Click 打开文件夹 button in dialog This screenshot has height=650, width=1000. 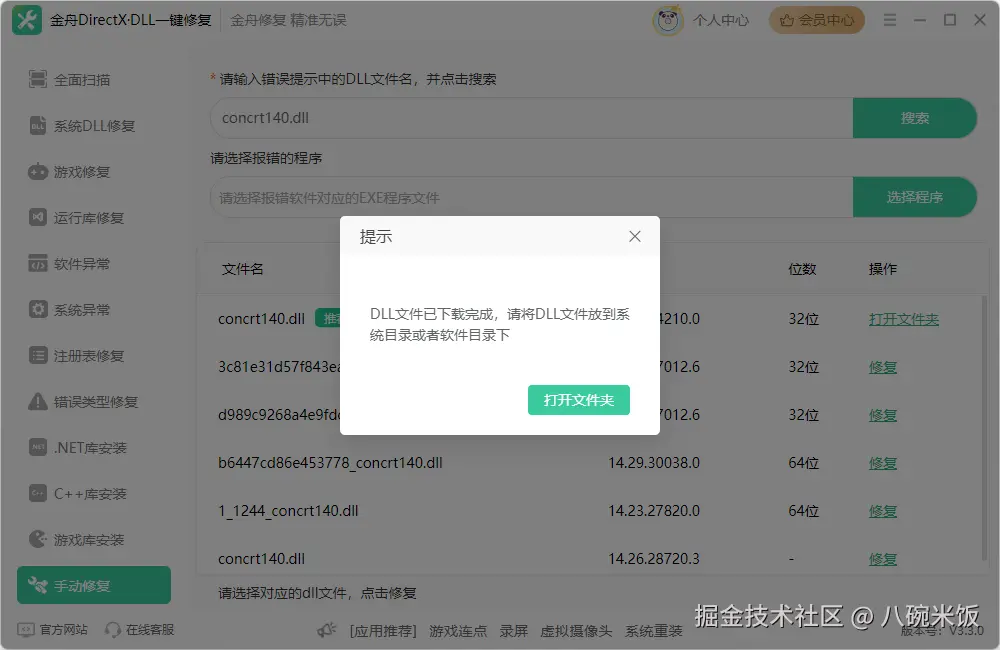[x=578, y=400]
